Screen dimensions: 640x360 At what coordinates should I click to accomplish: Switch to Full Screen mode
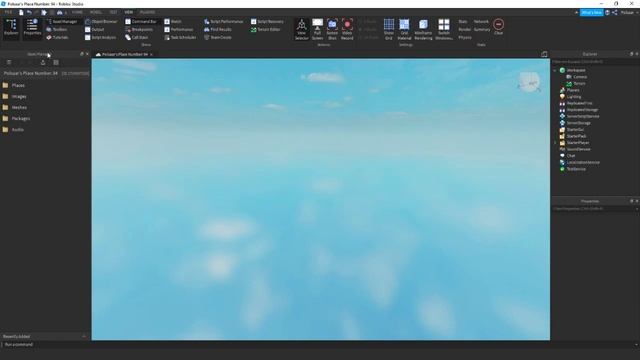[x=318, y=29]
